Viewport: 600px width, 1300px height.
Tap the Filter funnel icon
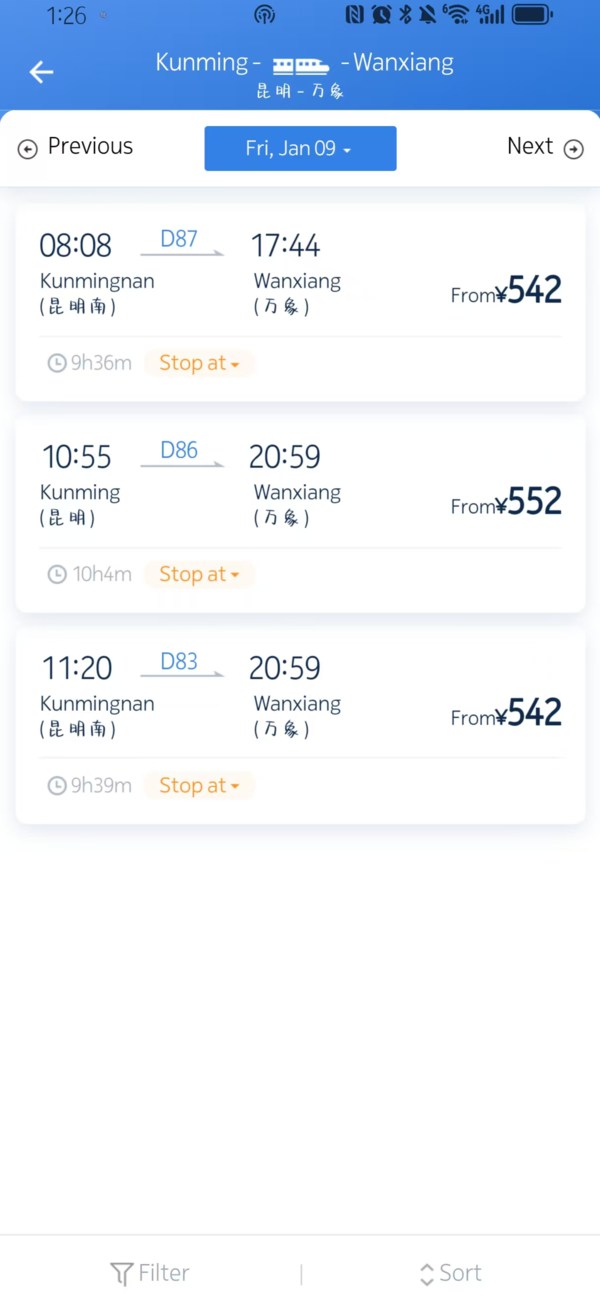click(x=120, y=1272)
